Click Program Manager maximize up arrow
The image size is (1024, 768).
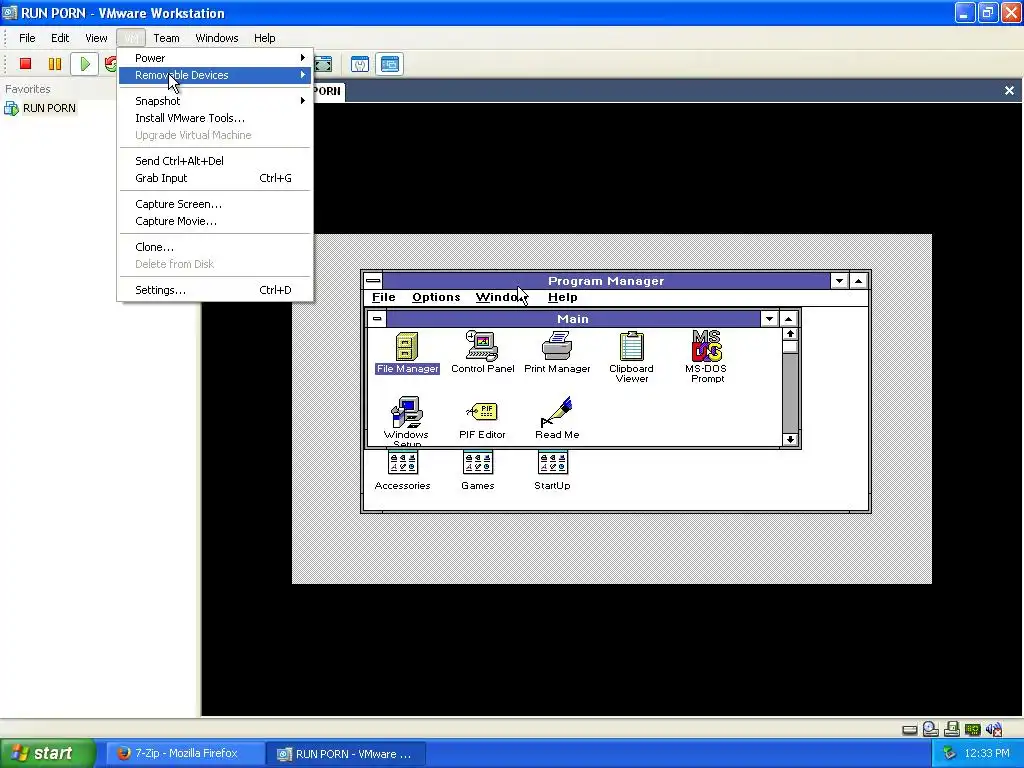[x=858, y=281]
